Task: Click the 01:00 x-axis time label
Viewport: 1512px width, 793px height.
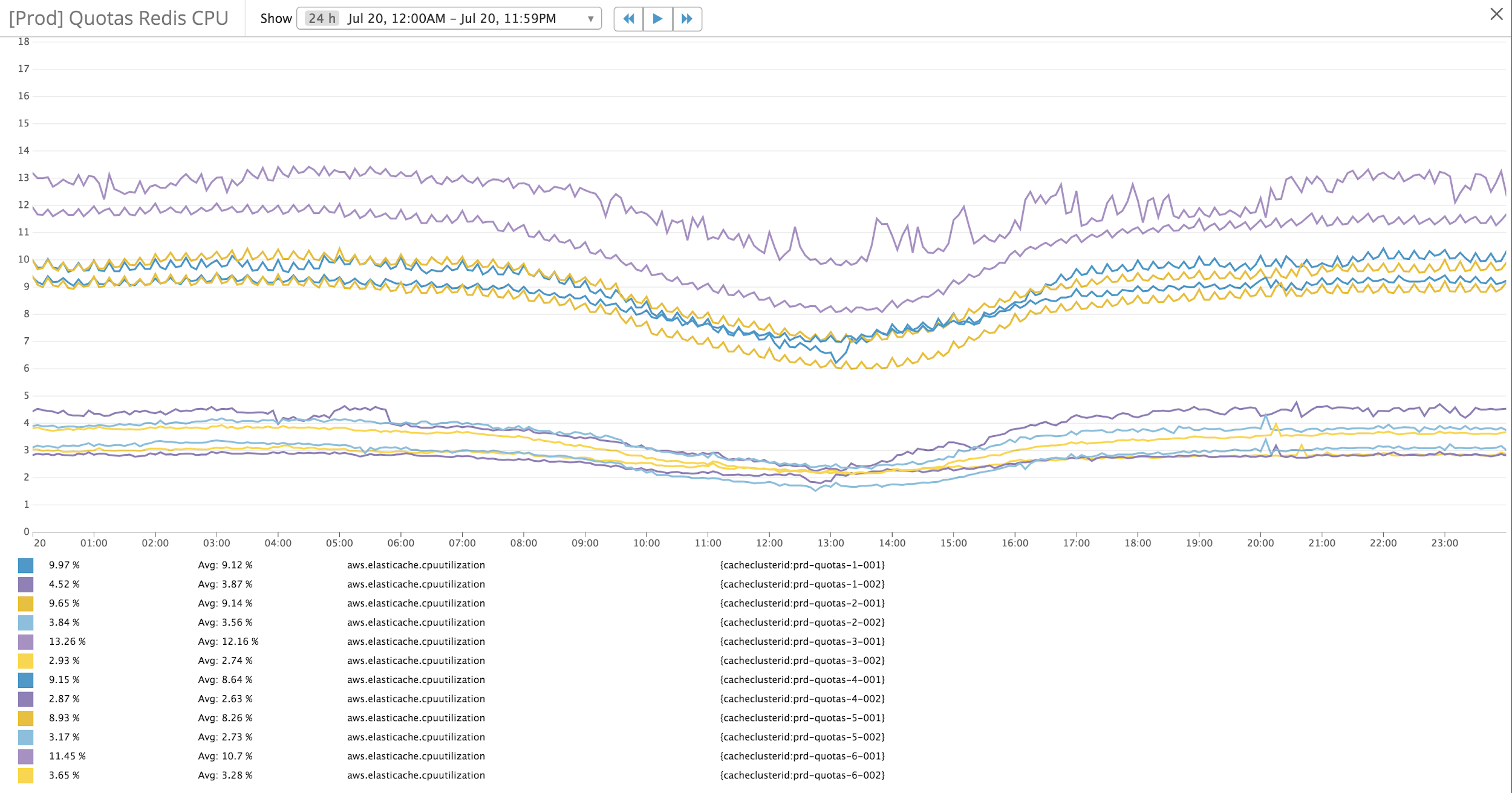Action: (94, 543)
